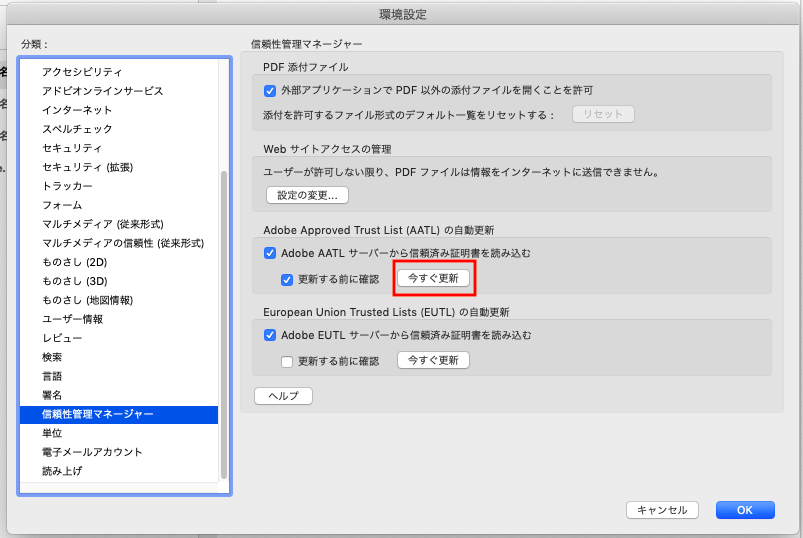This screenshot has width=803, height=538.
Task: Toggle Adobe EUTL サーバー証明書読み込み checkbox
Action: [x=270, y=336]
